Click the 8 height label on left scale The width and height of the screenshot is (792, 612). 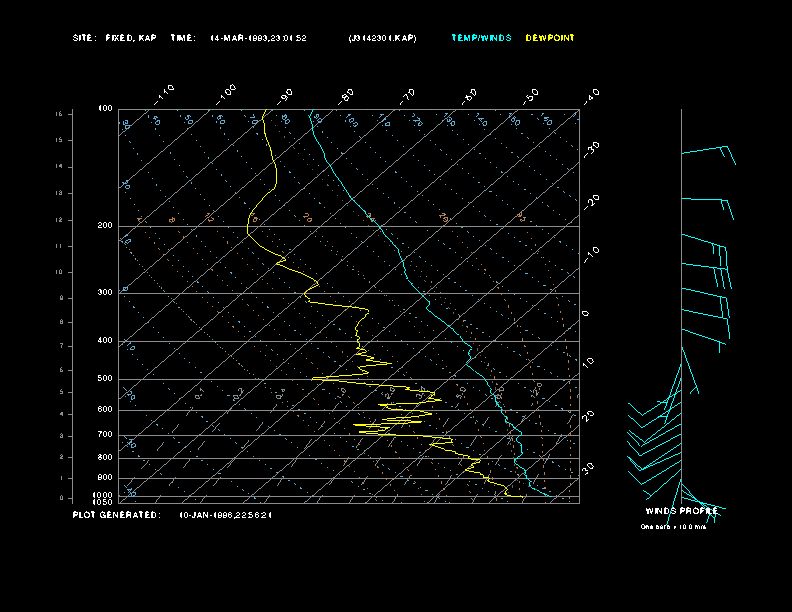(x=62, y=322)
